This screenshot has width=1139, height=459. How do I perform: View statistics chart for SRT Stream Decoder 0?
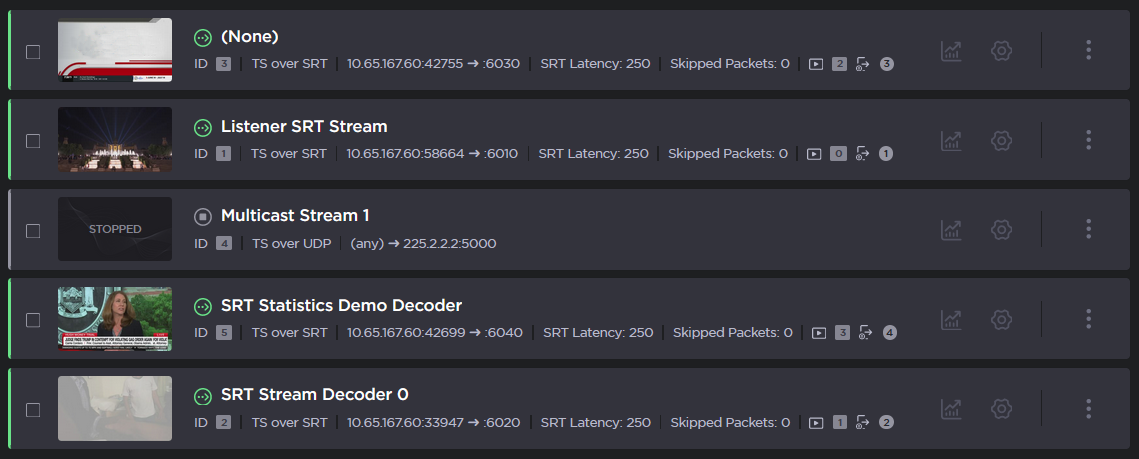tap(951, 408)
